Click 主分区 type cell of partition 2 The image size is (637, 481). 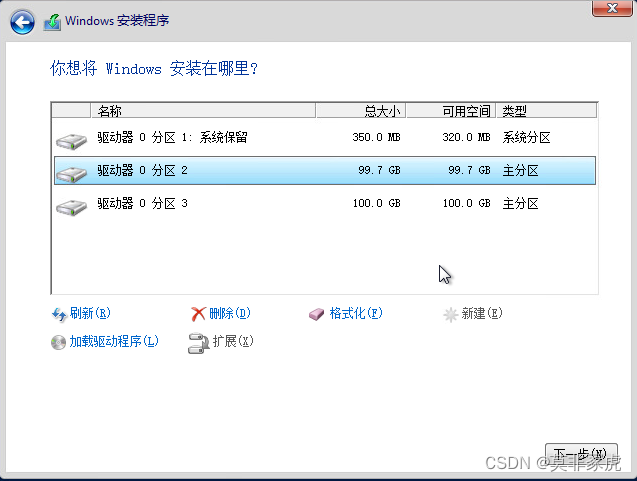coord(520,171)
